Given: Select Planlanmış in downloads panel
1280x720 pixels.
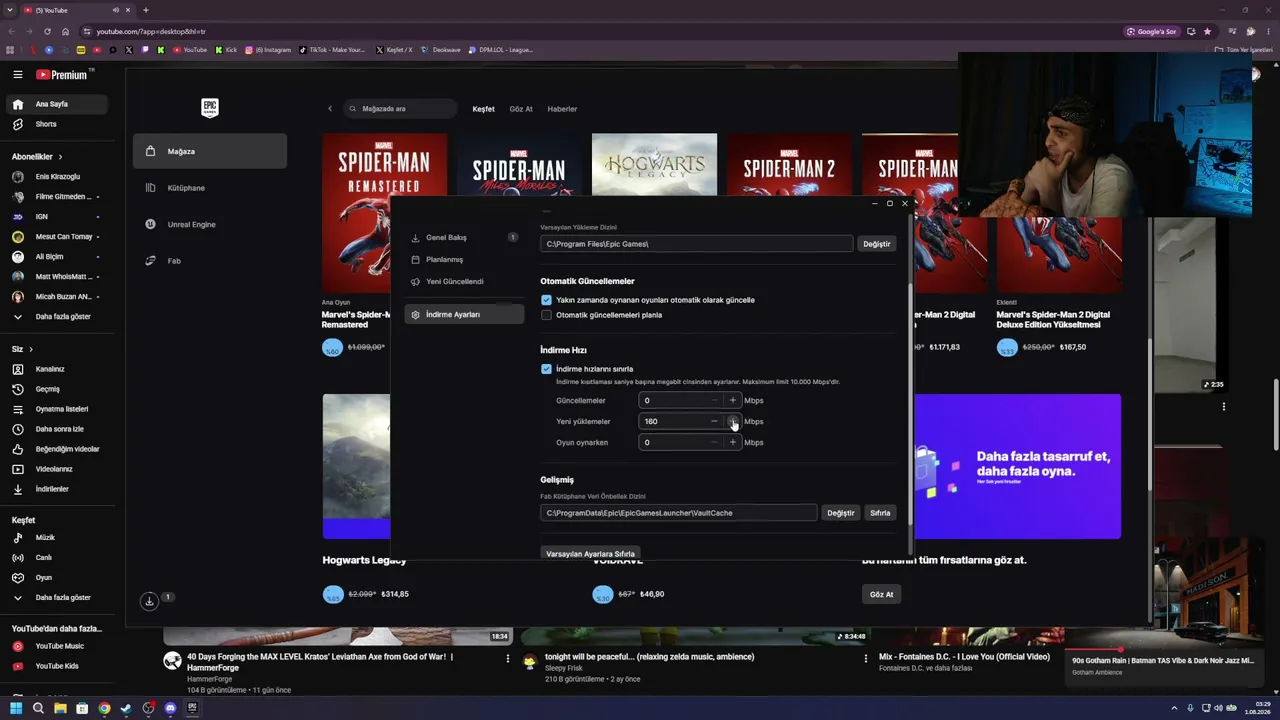Looking at the screenshot, I should point(464,260).
